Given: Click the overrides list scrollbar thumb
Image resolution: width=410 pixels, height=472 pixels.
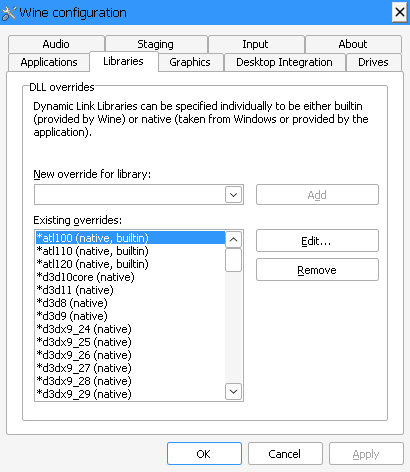Looking at the screenshot, I should (x=233, y=260).
